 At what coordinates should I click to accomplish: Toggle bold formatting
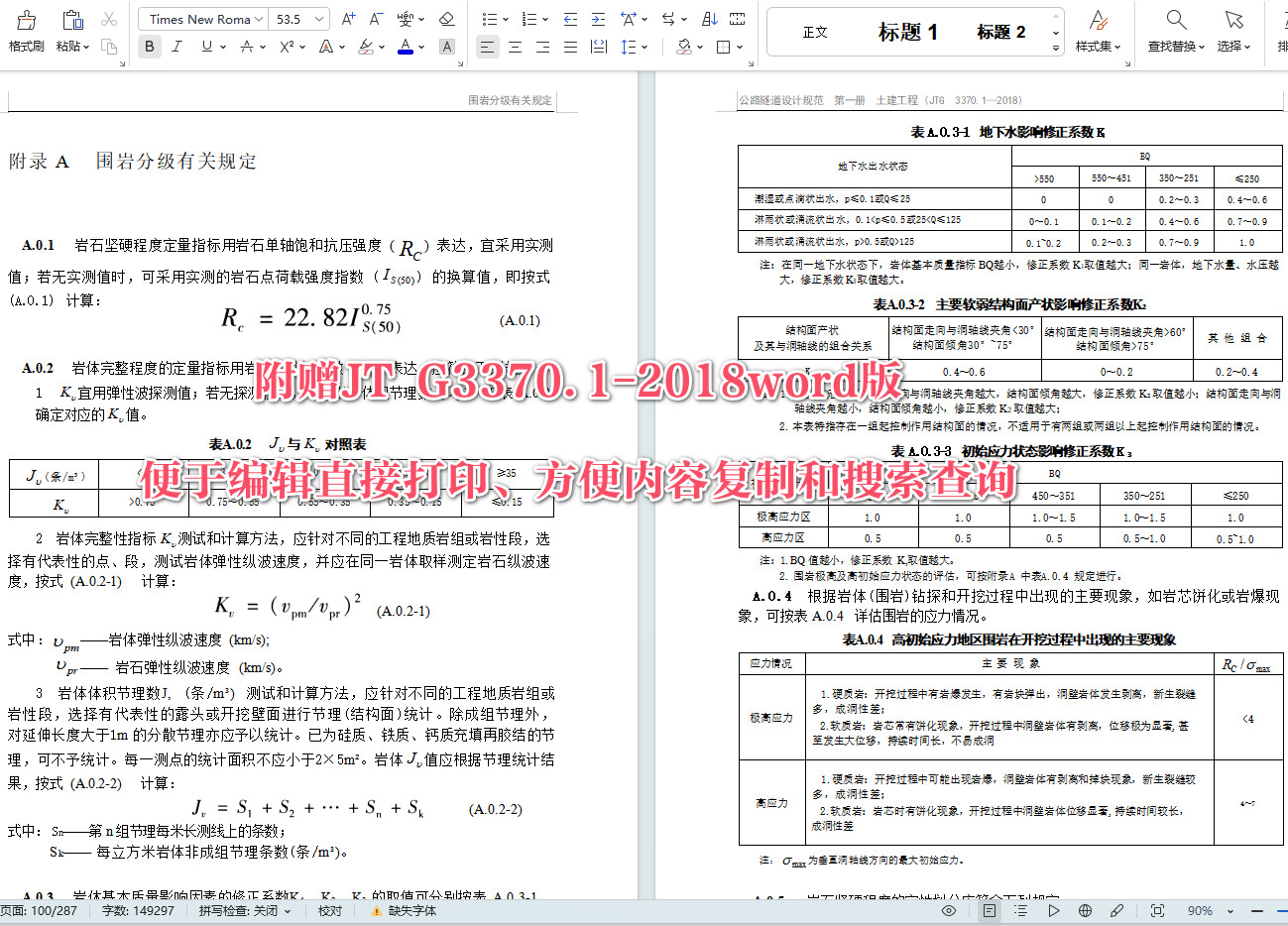point(149,47)
